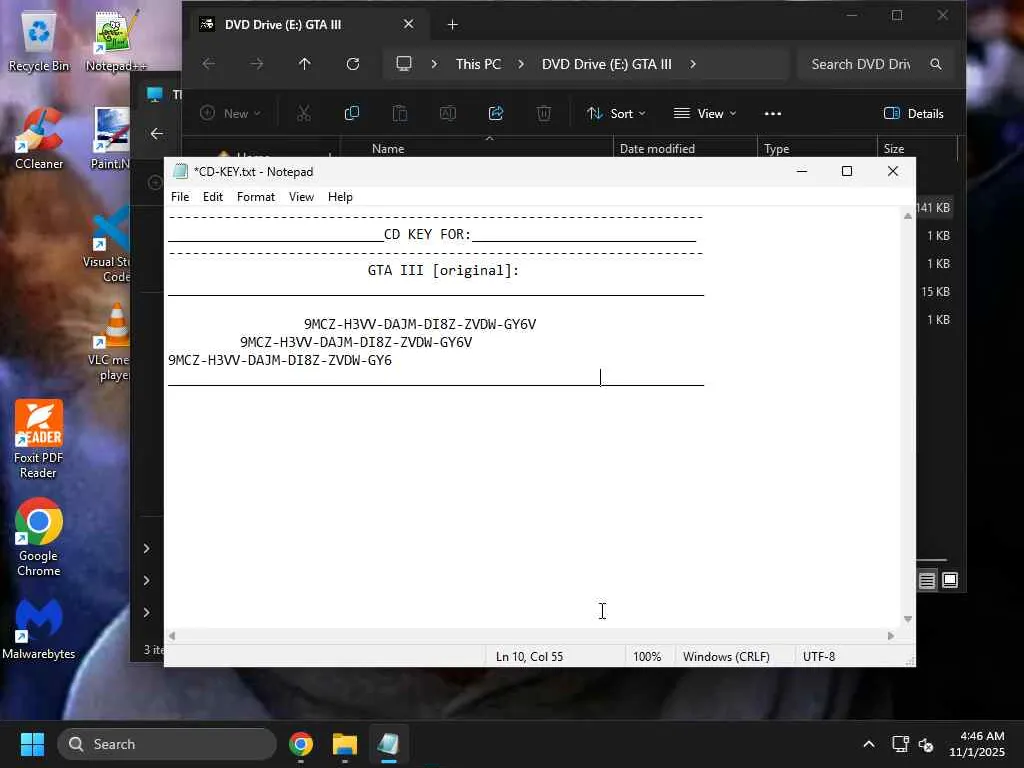Viewport: 1024px width, 768px height.
Task: Click Notepad horizontal scrollbar left arrow
Action: (172, 635)
